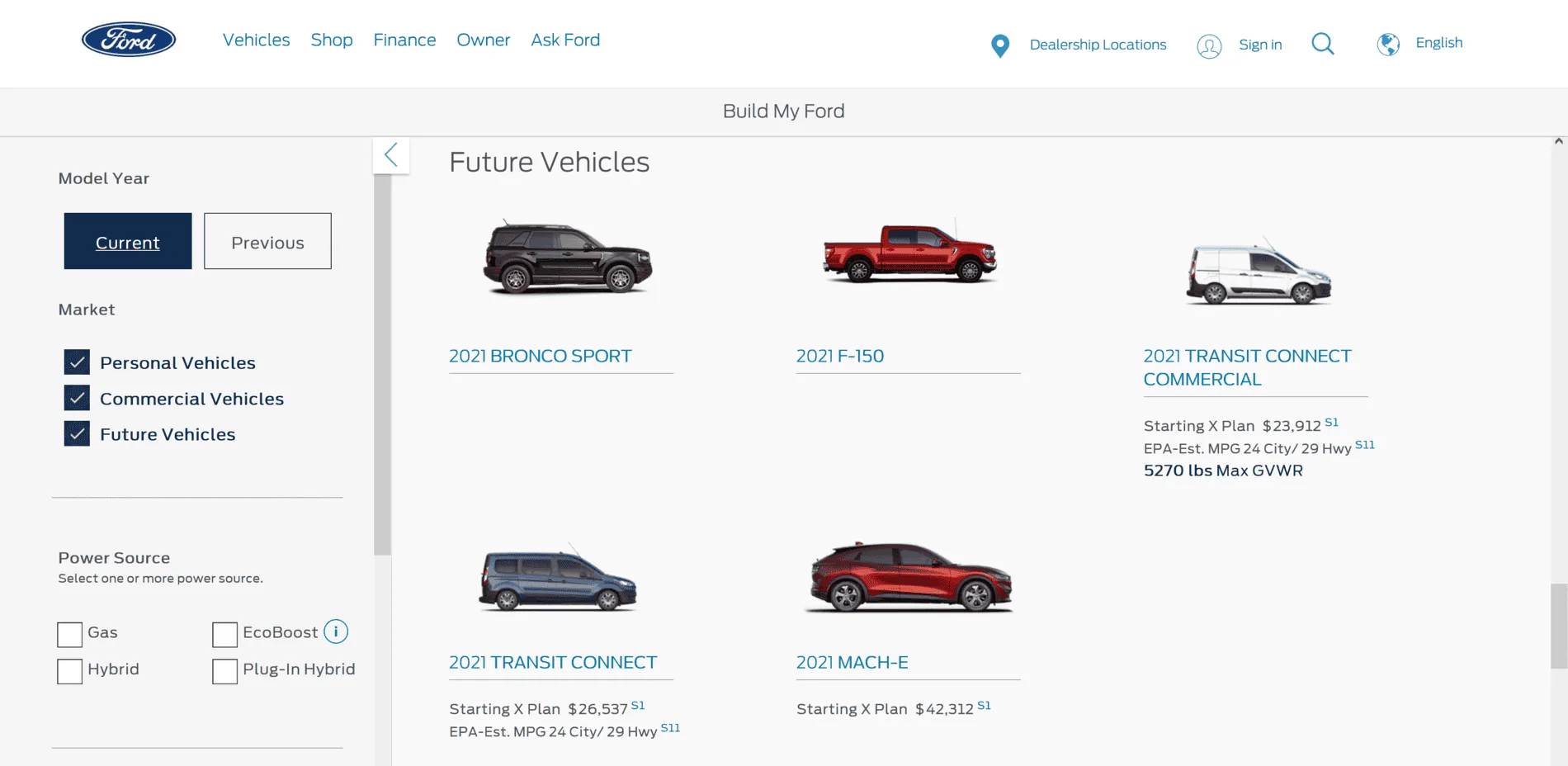Enable the Gas power source checkbox

(x=70, y=635)
